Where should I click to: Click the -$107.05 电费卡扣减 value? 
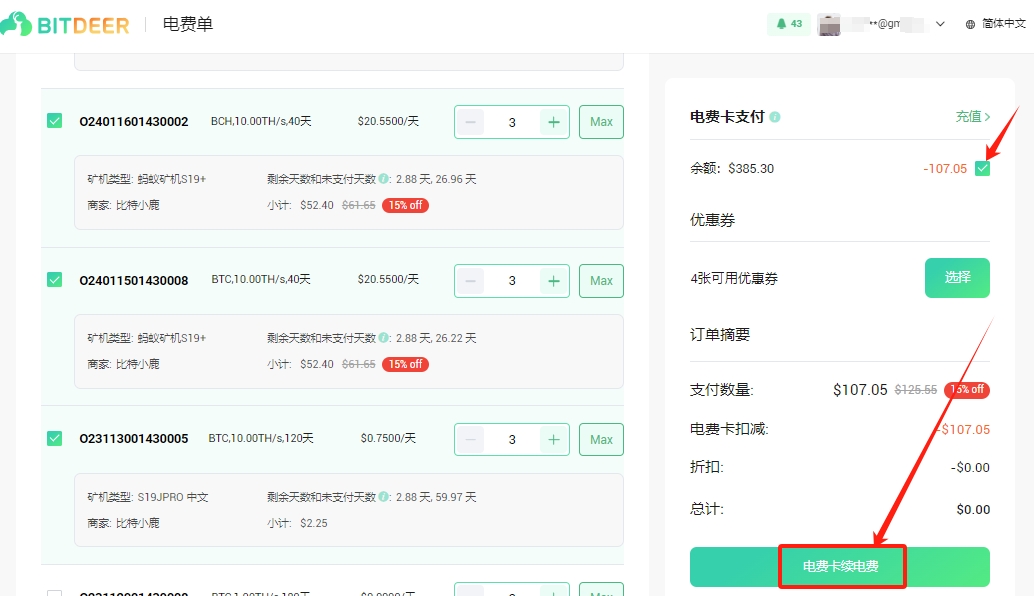pyautogui.click(x=963, y=429)
